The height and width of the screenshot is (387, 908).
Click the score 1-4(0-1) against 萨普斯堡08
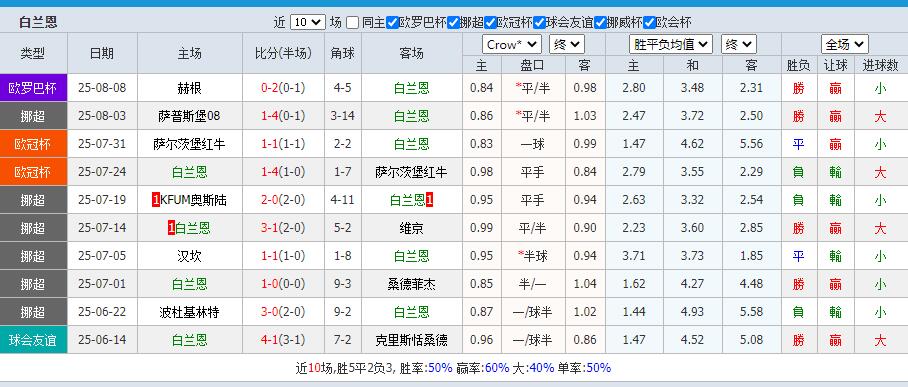pyautogui.click(x=283, y=116)
